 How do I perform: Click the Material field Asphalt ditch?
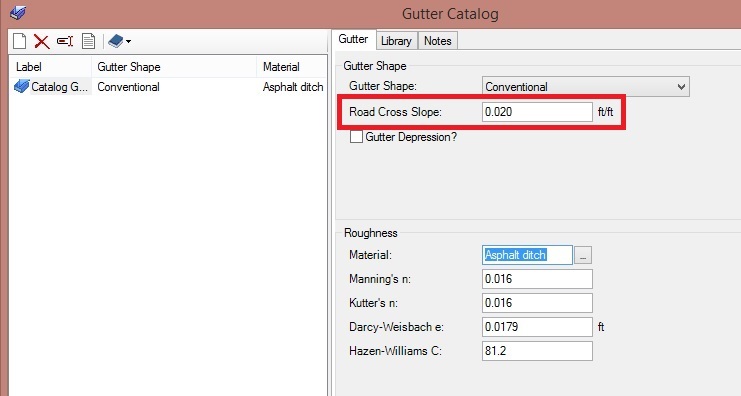(527, 255)
